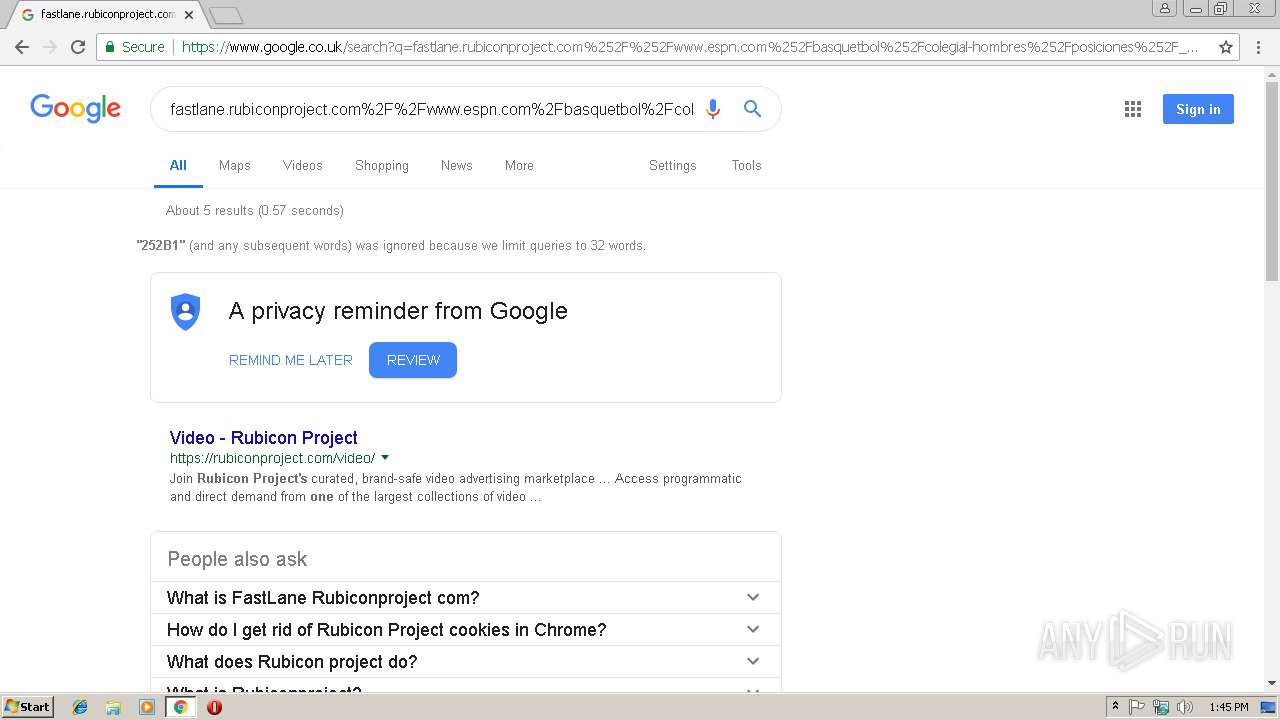This screenshot has height=720, width=1280.
Task: Open search Settings menu
Action: (673, 165)
